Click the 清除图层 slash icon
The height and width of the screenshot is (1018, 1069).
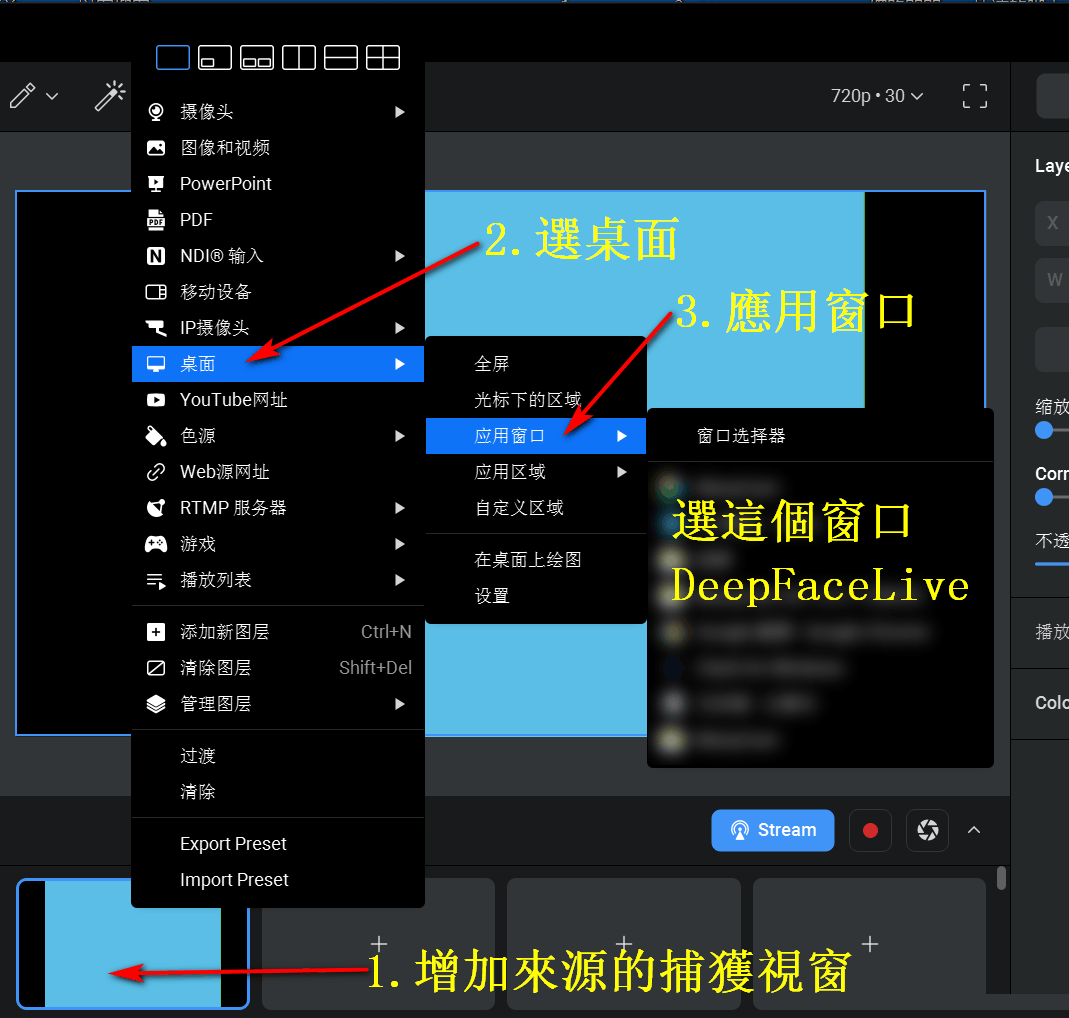pos(156,668)
